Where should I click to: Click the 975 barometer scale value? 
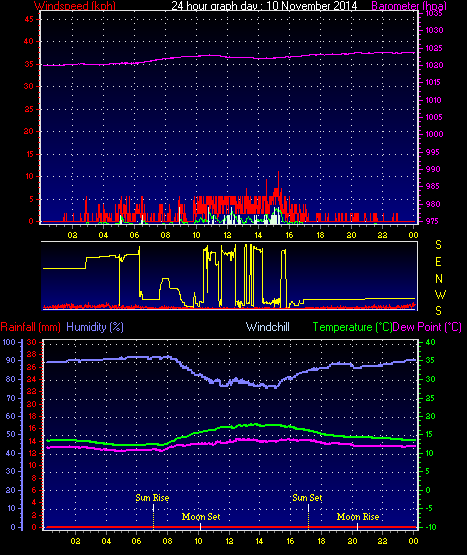point(432,221)
